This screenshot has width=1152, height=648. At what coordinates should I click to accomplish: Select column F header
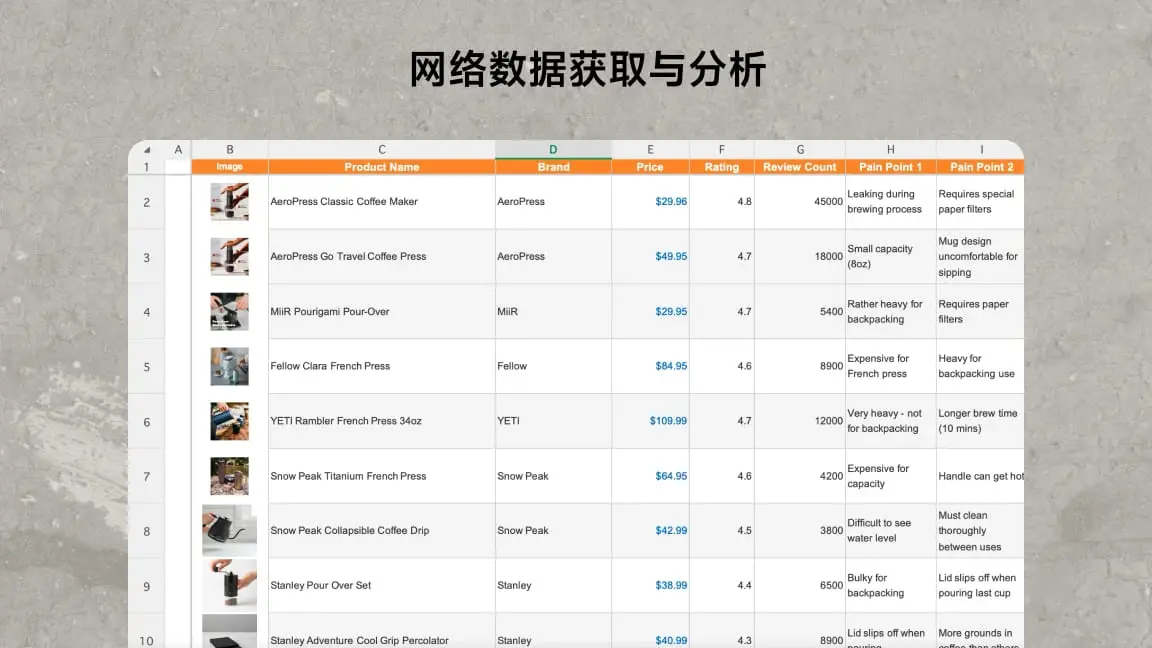click(721, 149)
